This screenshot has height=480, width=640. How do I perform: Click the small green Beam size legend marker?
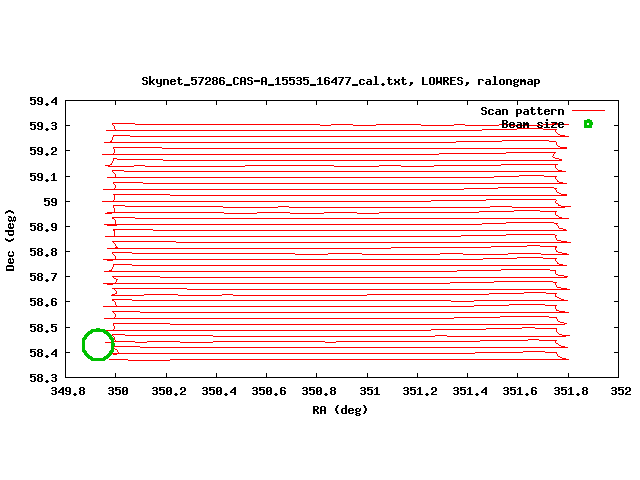pos(588,124)
